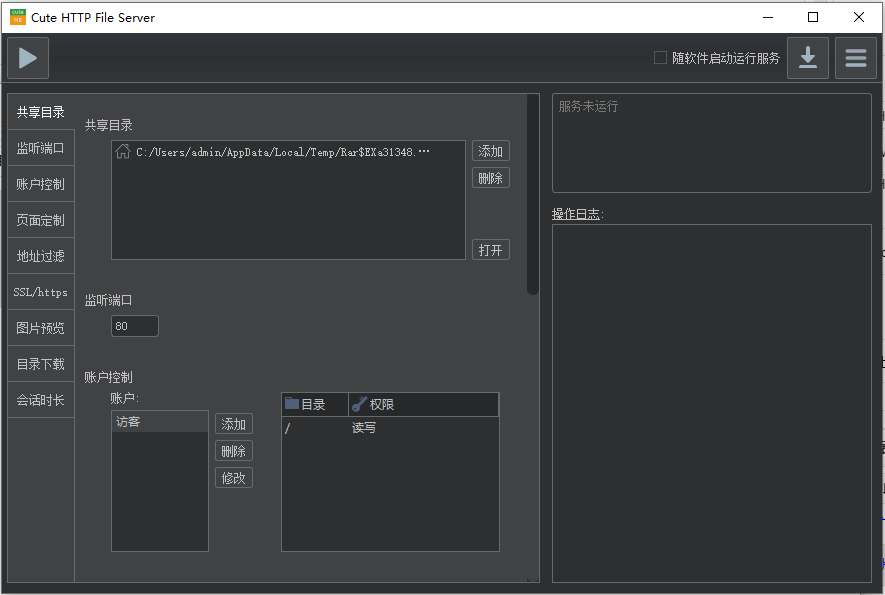885x595 pixels.
Task: Click the listening port field showing 80
Action: (135, 326)
